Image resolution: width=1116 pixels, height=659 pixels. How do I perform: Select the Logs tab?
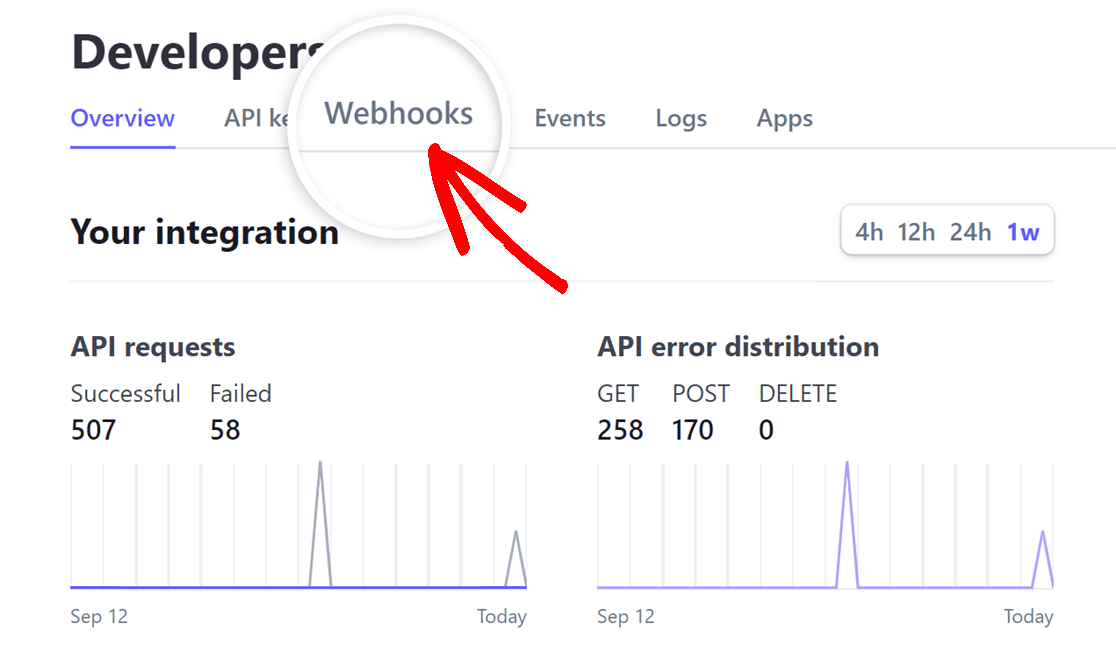coord(681,118)
